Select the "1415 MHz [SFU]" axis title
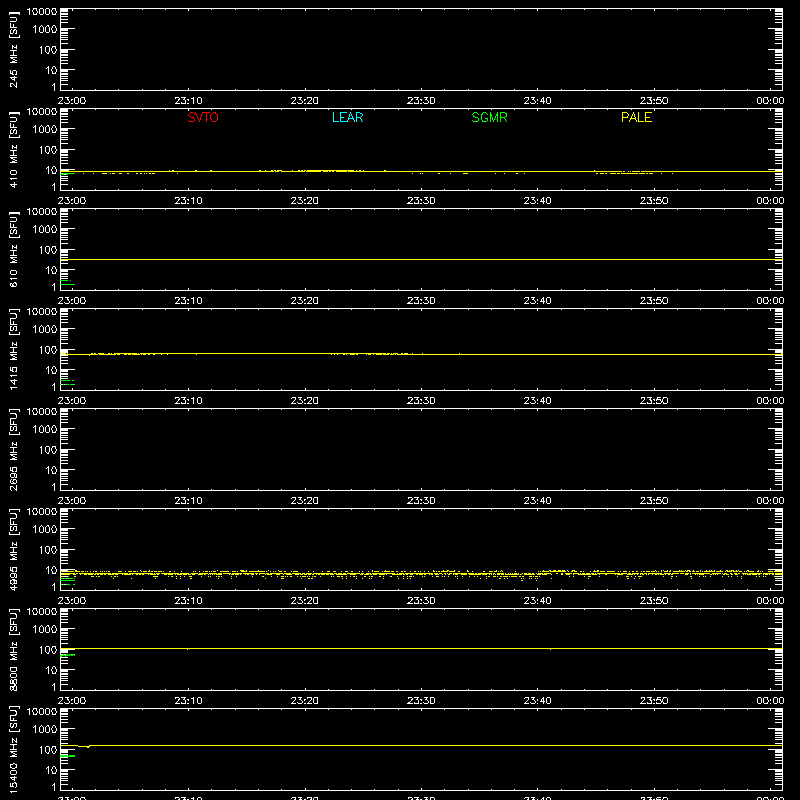Viewport: 800px width, 800px height. coord(14,349)
